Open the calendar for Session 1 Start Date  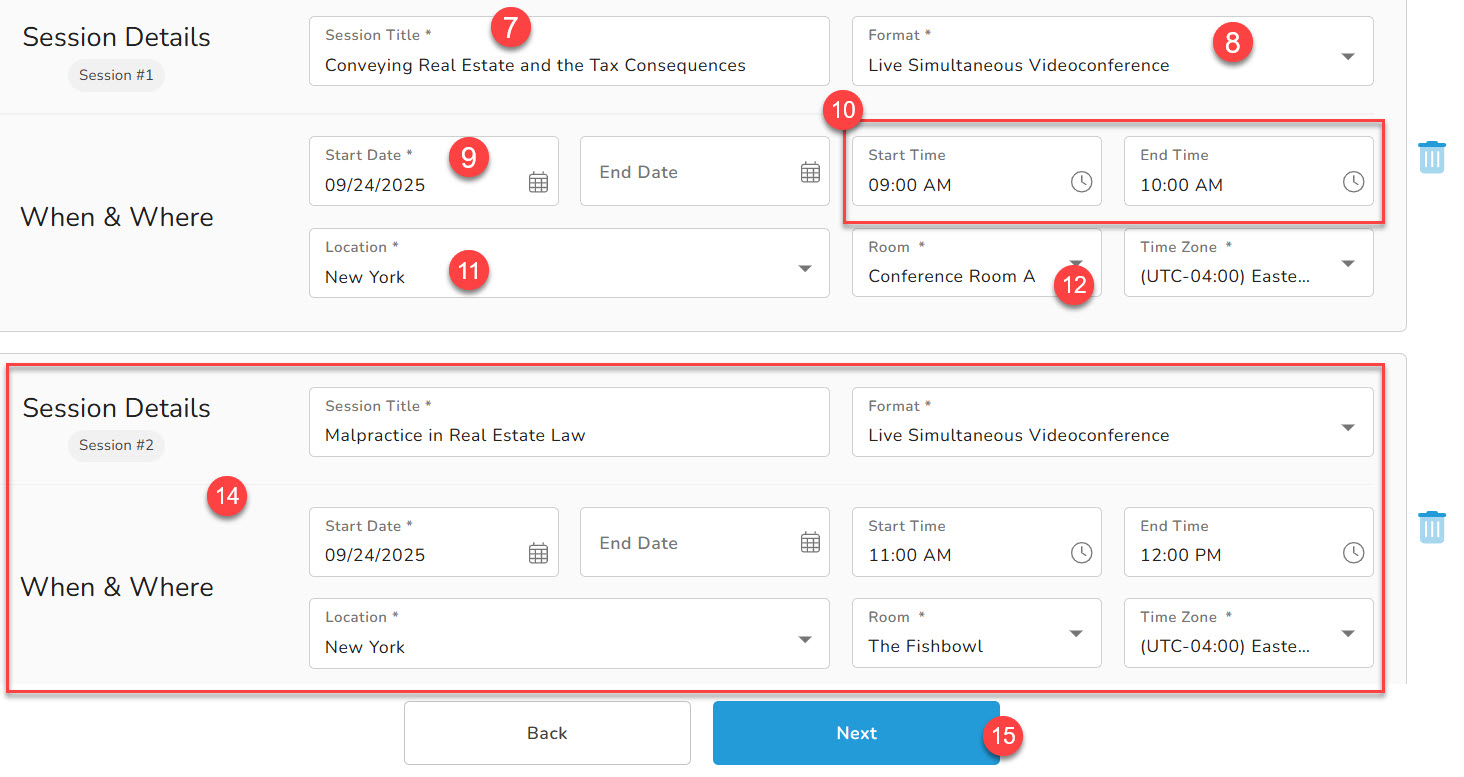[538, 182]
